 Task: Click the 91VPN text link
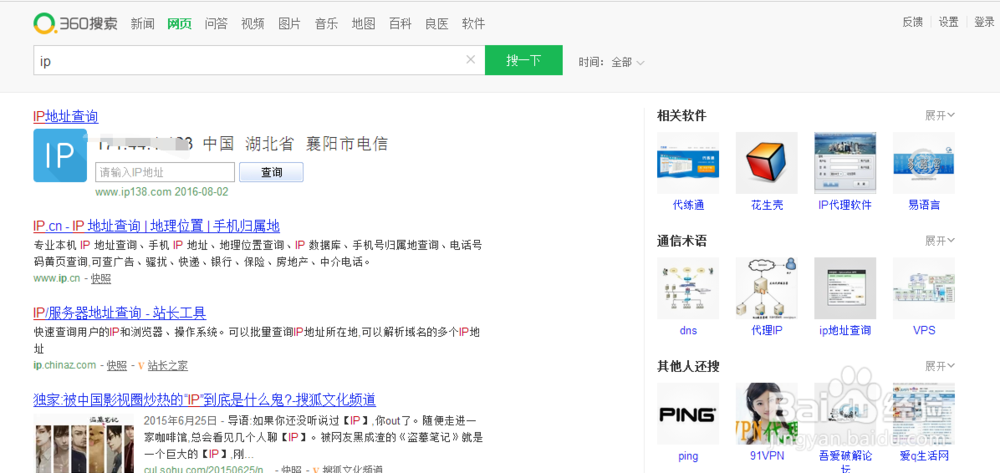[x=767, y=456]
